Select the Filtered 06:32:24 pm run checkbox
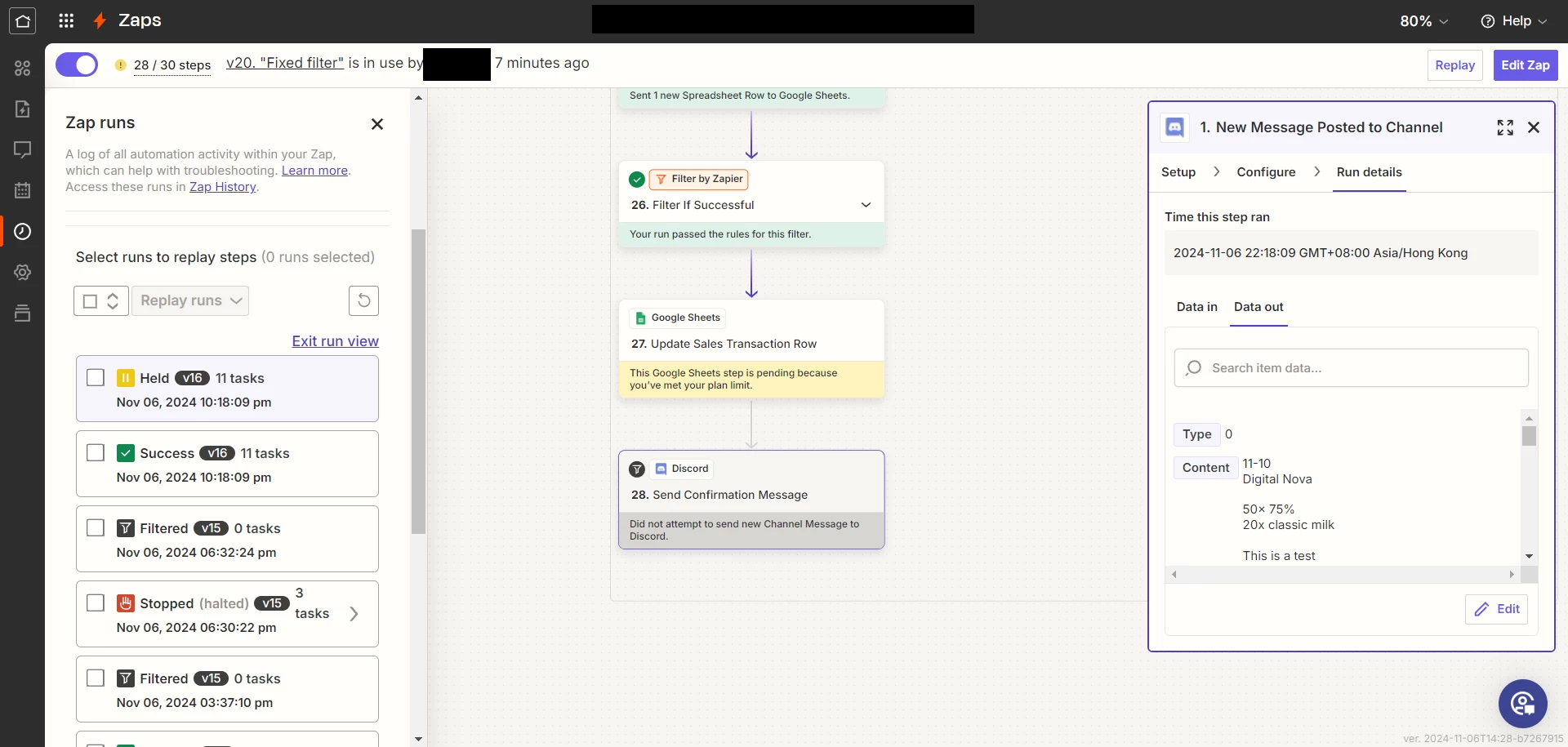The height and width of the screenshot is (747, 1568). [x=96, y=528]
